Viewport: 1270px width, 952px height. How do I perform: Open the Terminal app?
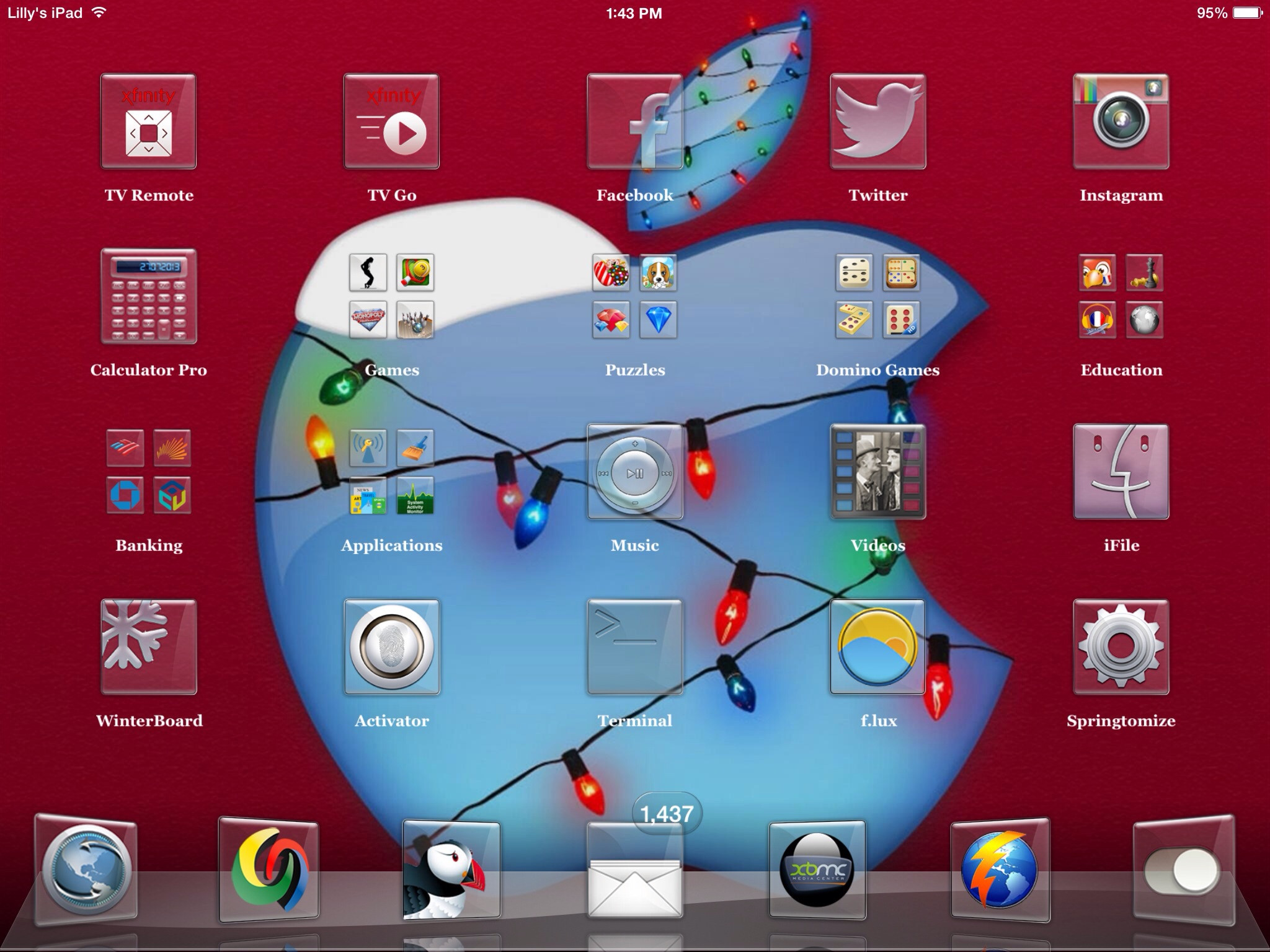(x=634, y=646)
